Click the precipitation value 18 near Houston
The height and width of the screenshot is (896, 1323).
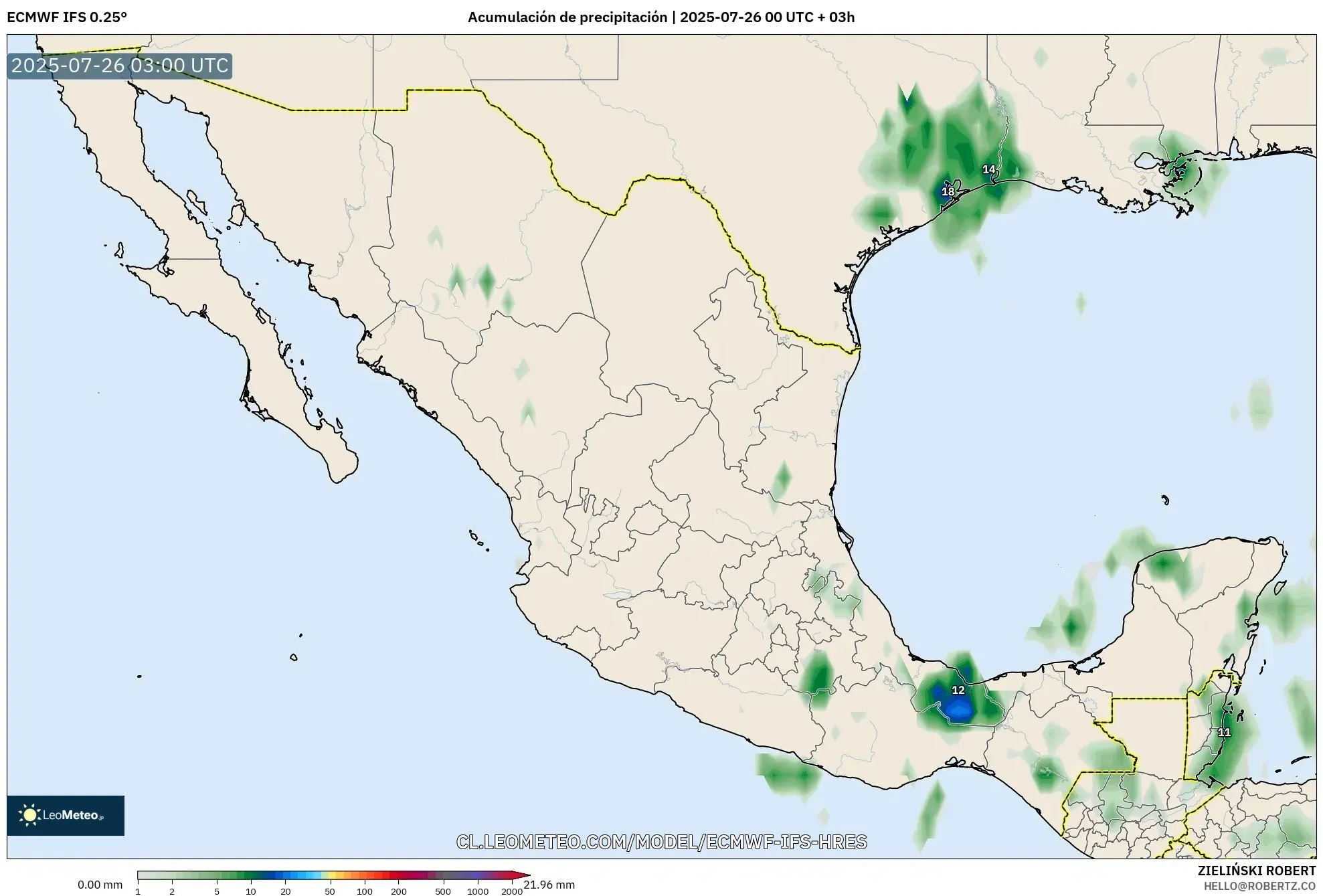(x=948, y=192)
